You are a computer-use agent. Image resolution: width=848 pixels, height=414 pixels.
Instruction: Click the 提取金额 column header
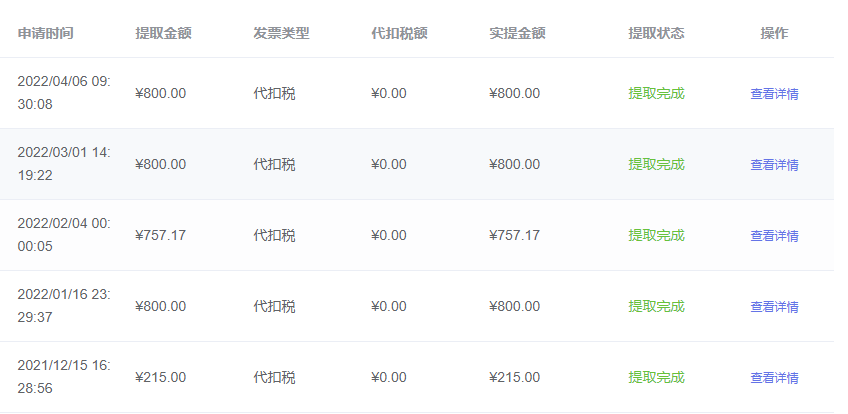point(163,33)
